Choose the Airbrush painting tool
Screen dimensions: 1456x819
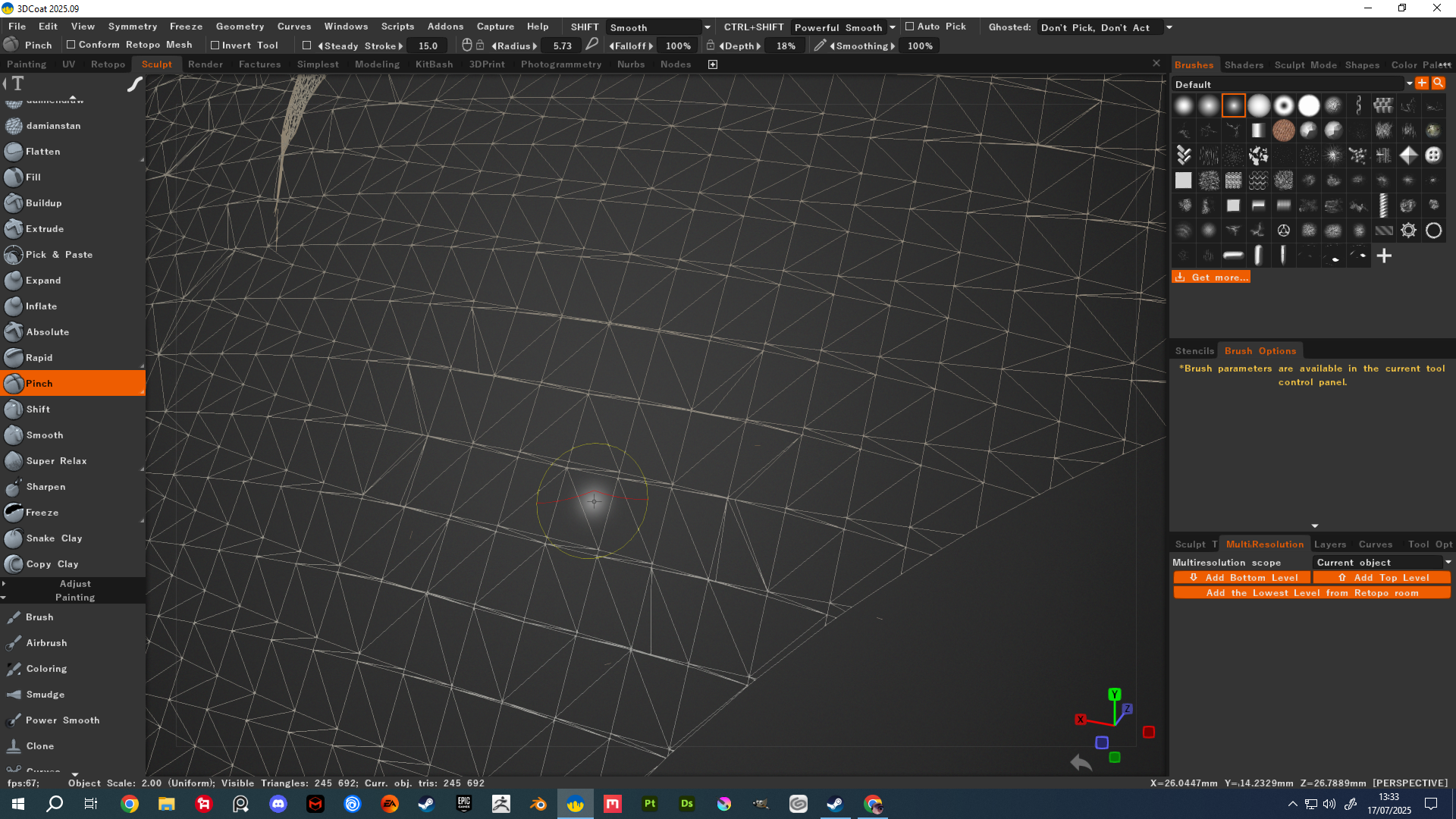click(46, 643)
